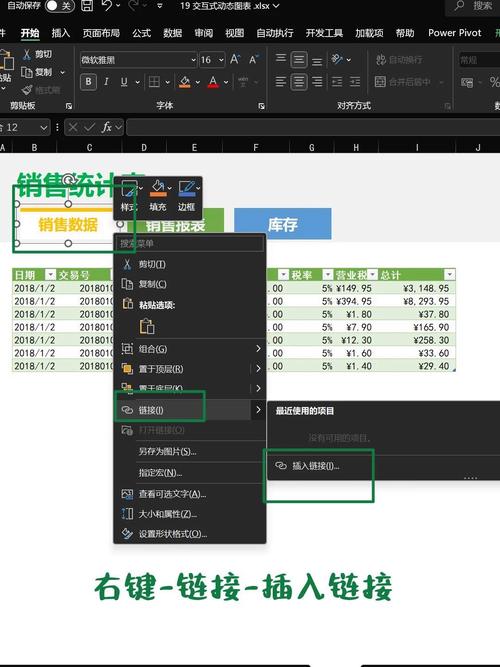Click 插入链接(I)... in the submenu
The image size is (500, 667).
pos(383,466)
